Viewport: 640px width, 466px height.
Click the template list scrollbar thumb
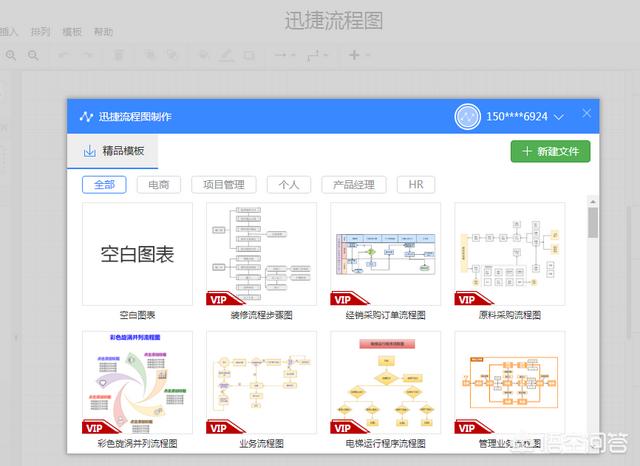(593, 223)
